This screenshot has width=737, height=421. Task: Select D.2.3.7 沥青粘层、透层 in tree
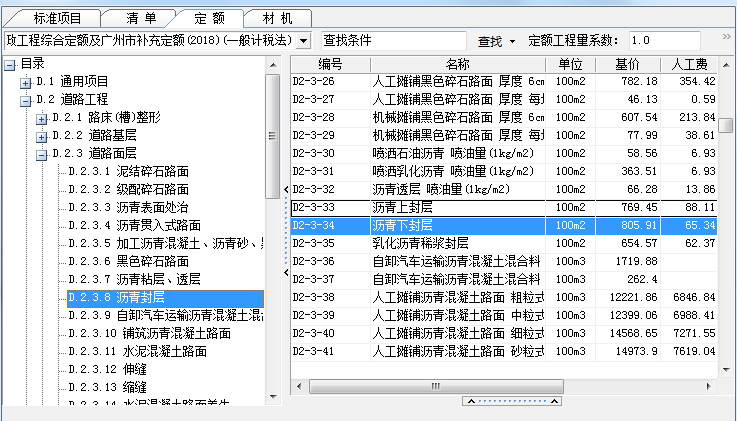click(134, 279)
